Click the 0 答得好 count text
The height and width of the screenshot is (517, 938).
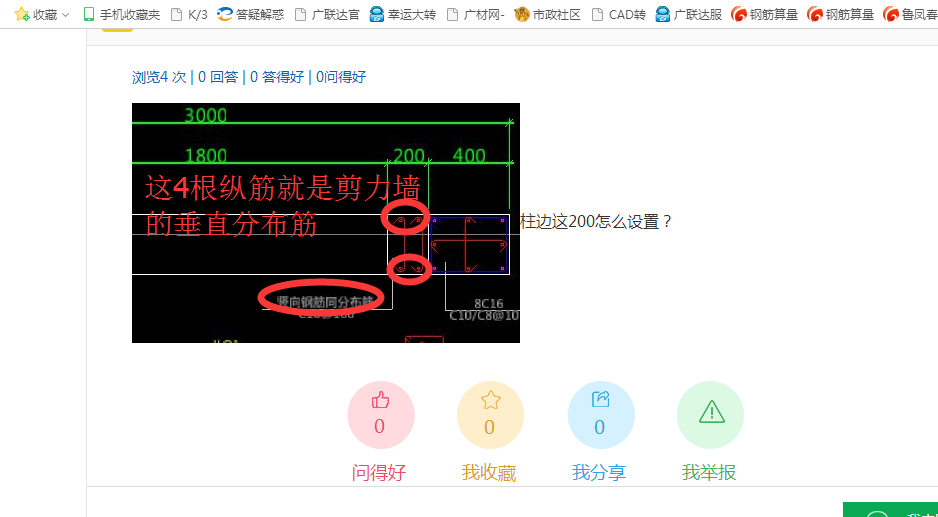click(x=277, y=77)
